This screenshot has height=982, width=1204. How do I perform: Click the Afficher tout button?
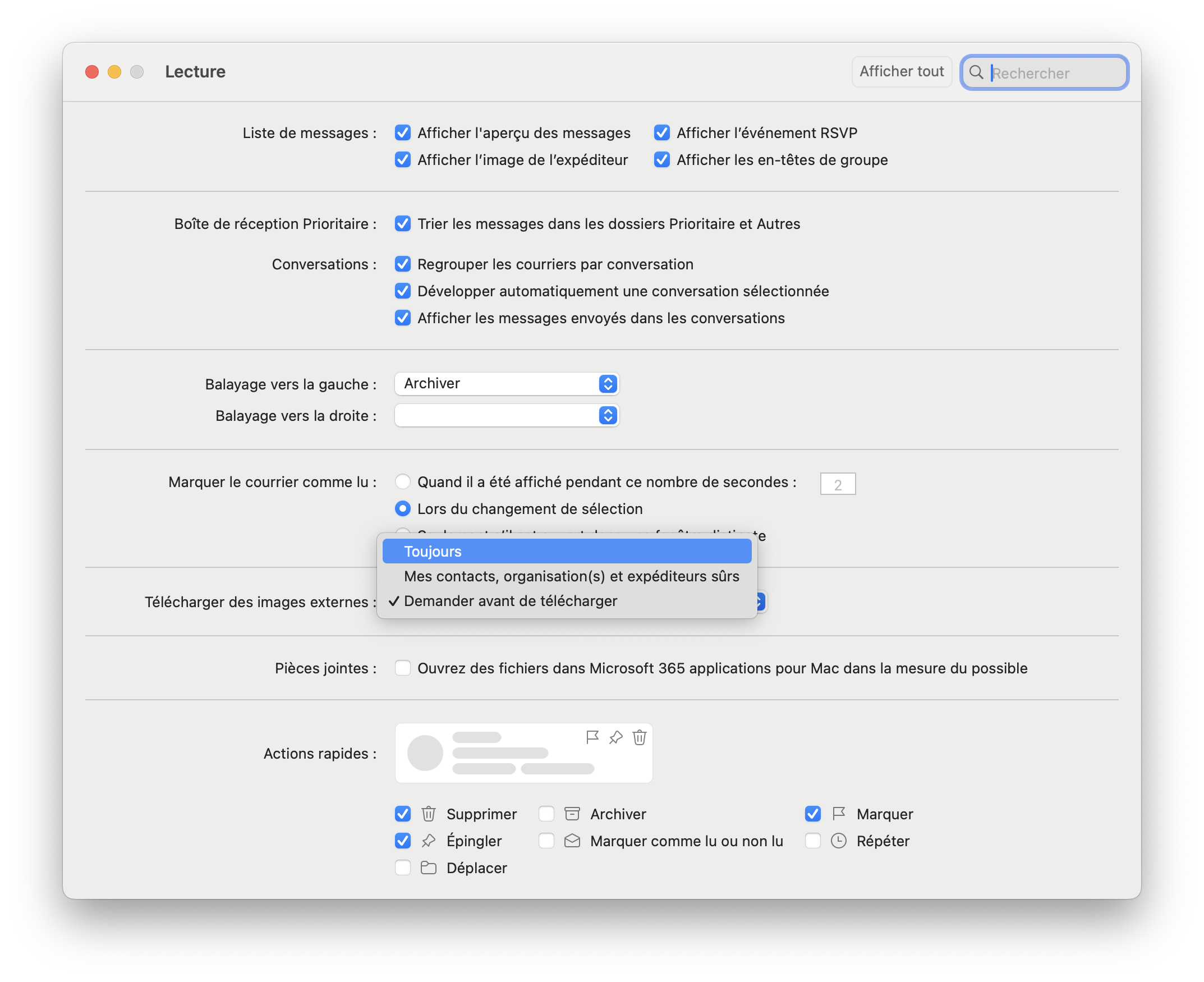click(x=901, y=72)
